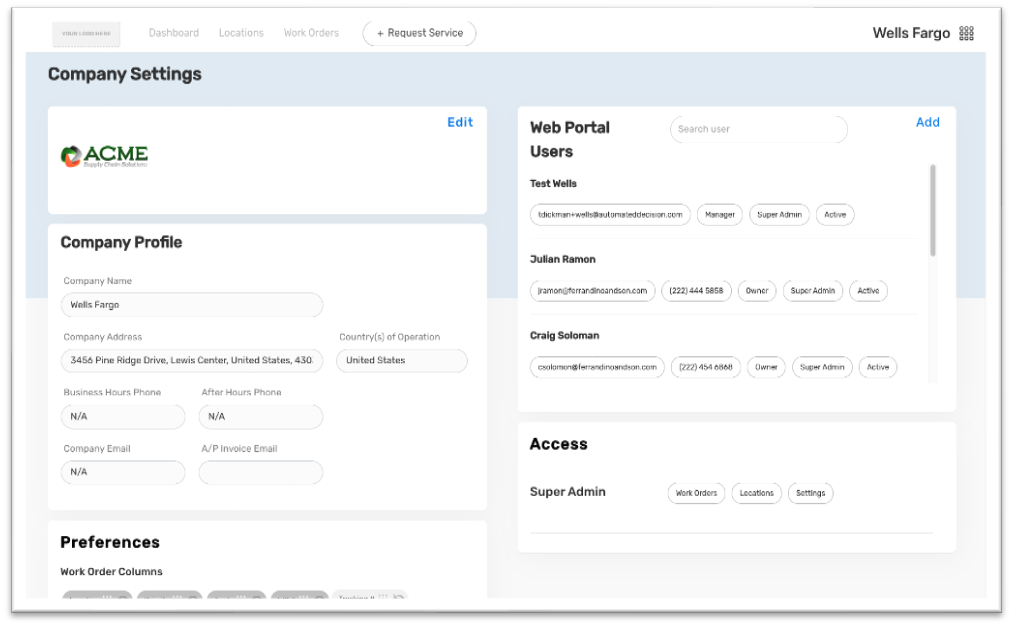Click the Business Hours Phone field
Viewport: 1012px width, 625px height.
pos(123,416)
